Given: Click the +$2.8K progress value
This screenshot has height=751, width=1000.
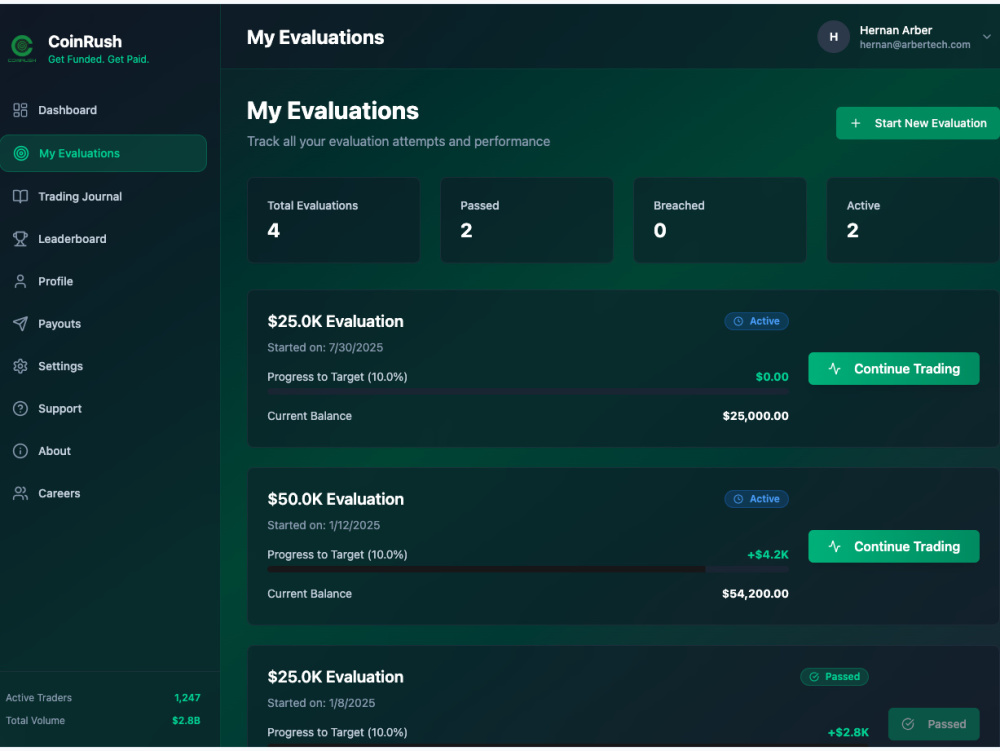Looking at the screenshot, I should pyautogui.click(x=848, y=733).
